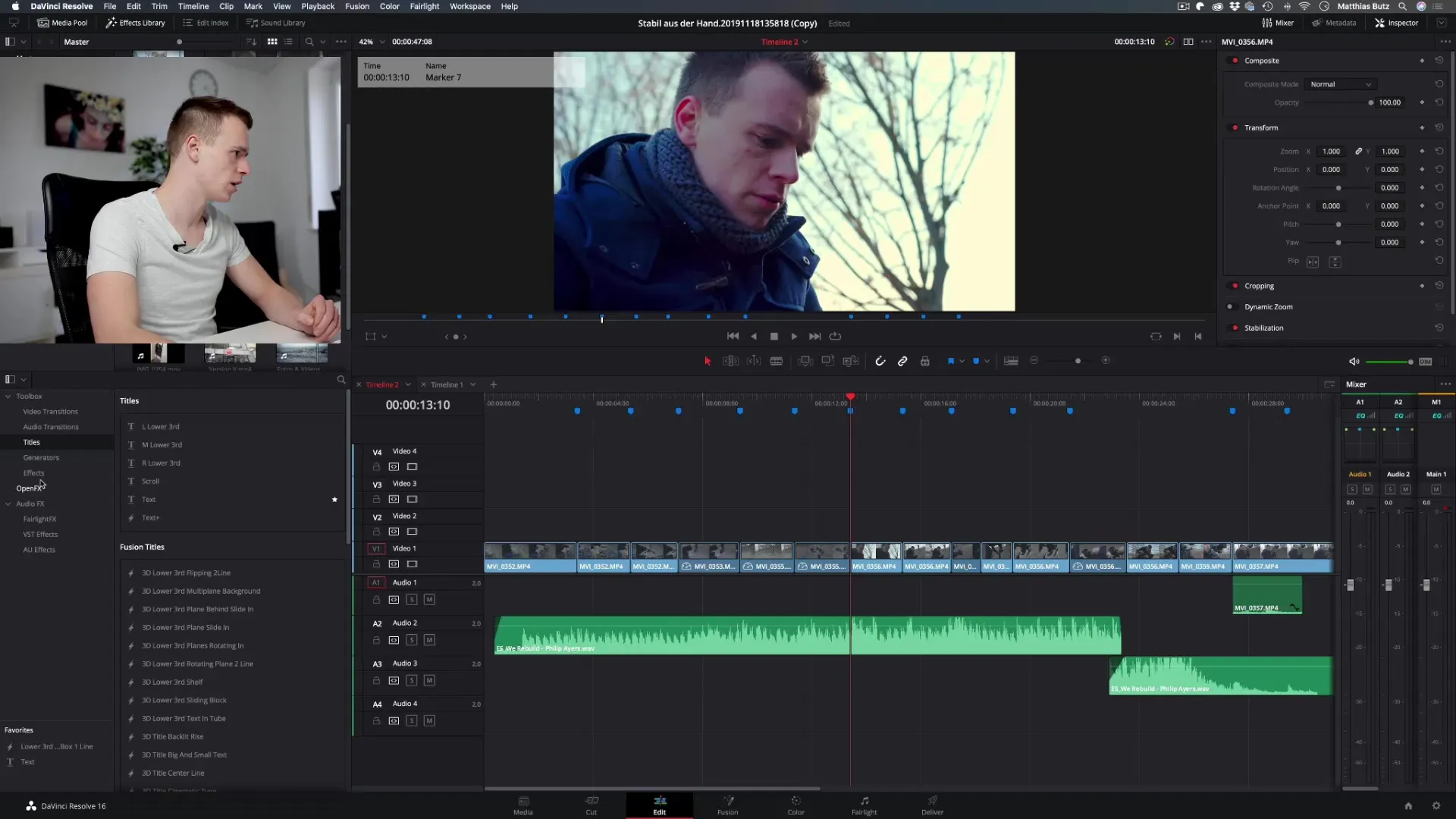Select the Trim edit mode tool
This screenshot has height=819, width=1456.
[730, 361]
